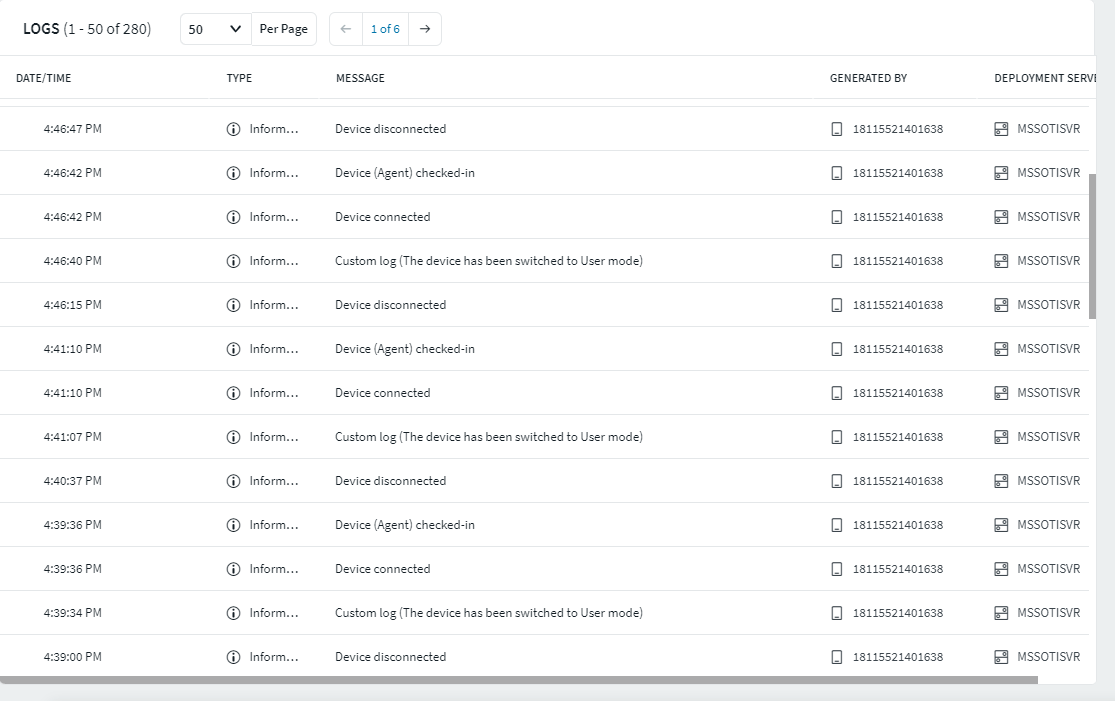Click the horizontal scrollbar at the bottom
Viewport: 1115px width, 701px height.
518,680
